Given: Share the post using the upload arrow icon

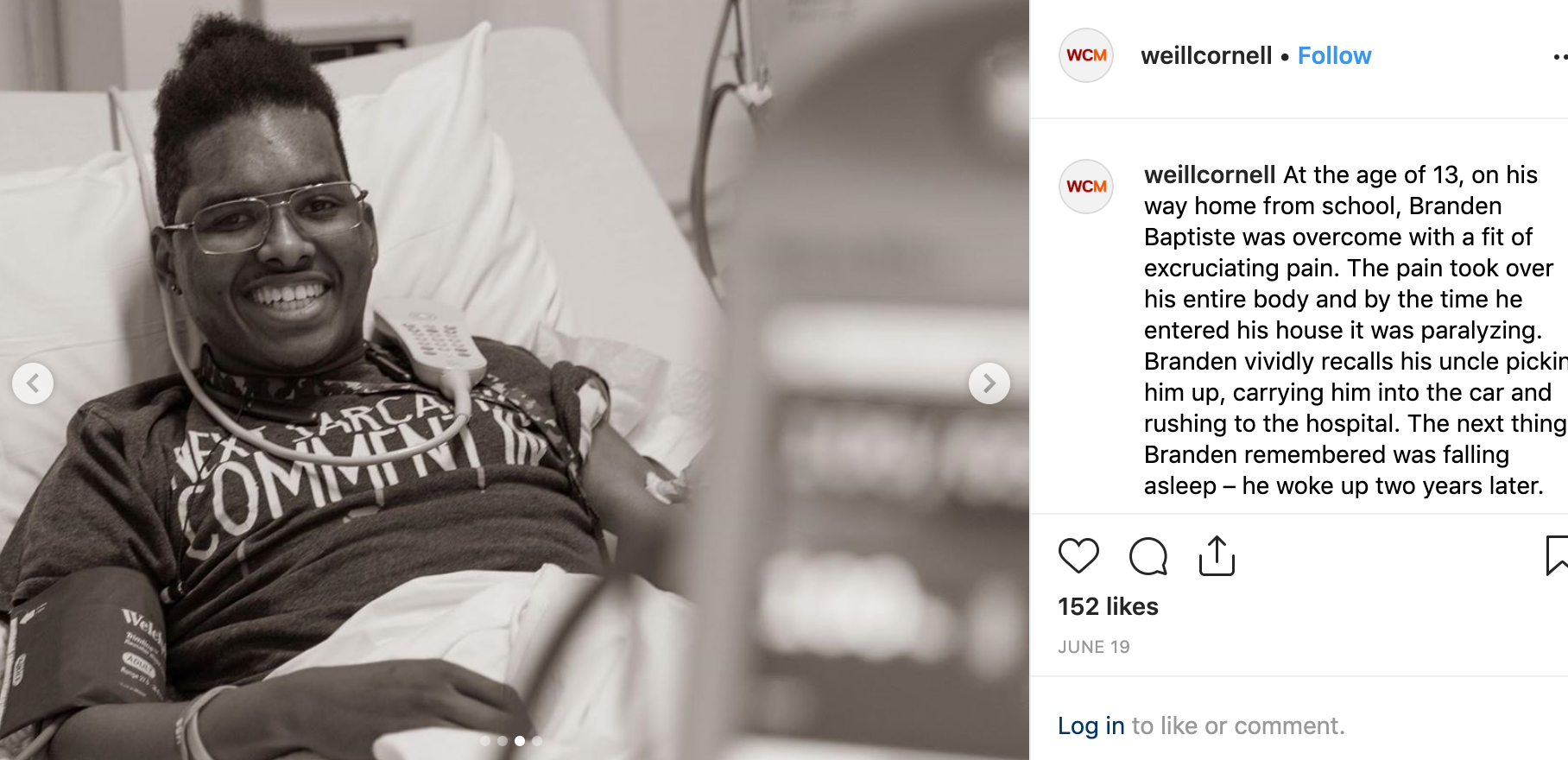Looking at the screenshot, I should point(1217,555).
